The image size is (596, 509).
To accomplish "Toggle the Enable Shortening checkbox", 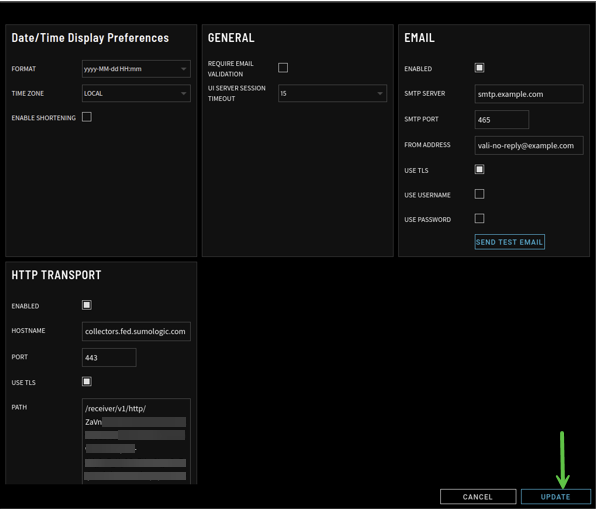I will pos(87,117).
